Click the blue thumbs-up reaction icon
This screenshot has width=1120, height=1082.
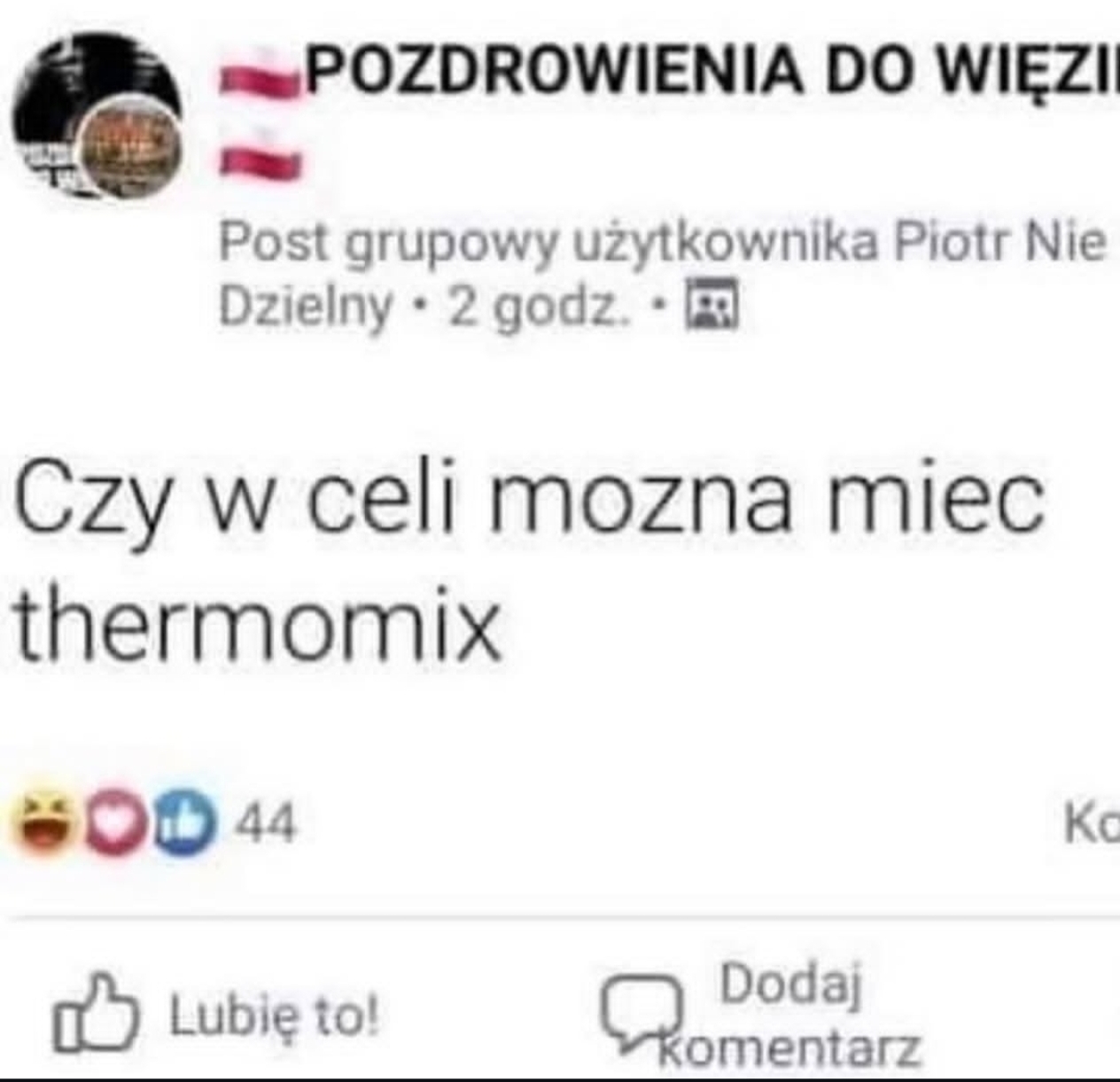[183, 824]
